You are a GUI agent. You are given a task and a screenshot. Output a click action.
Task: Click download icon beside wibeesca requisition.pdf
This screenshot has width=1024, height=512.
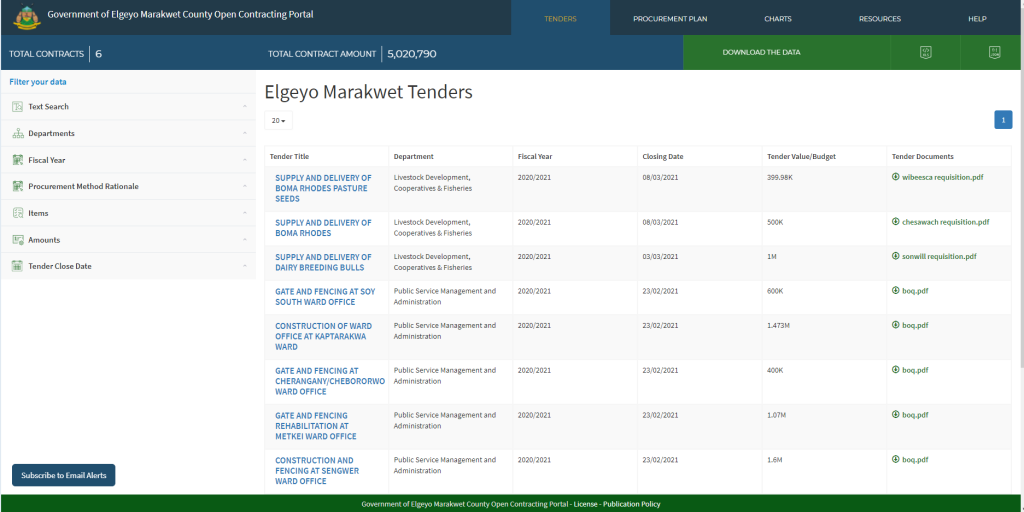[x=896, y=177]
